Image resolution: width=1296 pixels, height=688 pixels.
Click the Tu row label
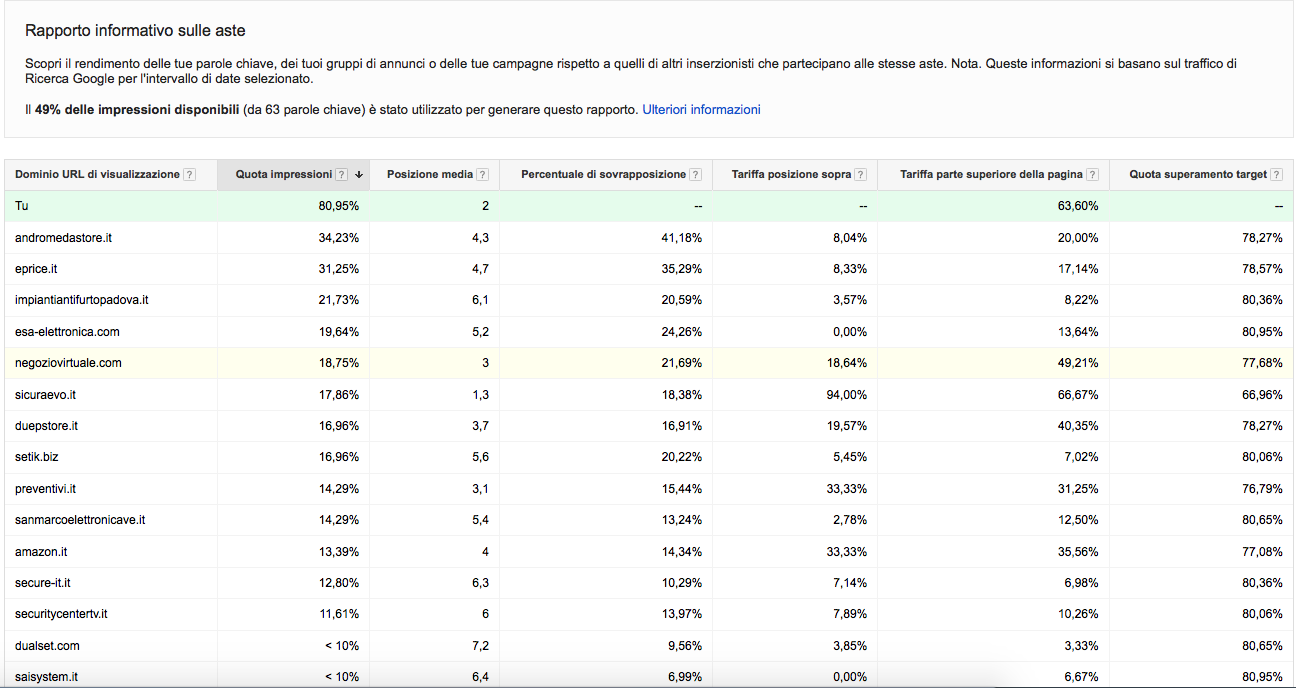click(22, 206)
